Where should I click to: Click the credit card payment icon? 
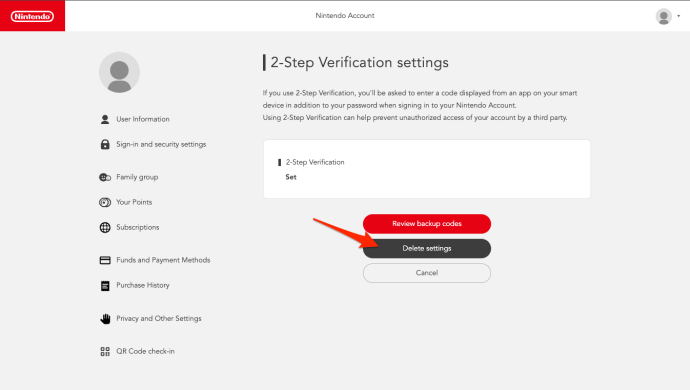click(105, 260)
